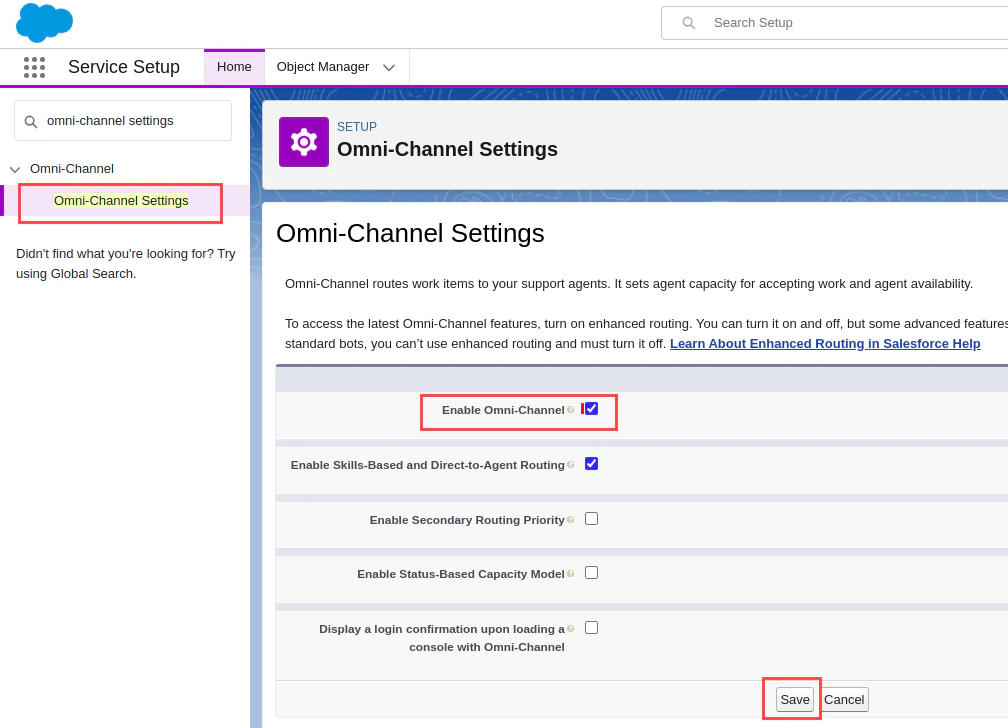
Task: Open the Object Manager dropdown arrow
Action: (390, 67)
